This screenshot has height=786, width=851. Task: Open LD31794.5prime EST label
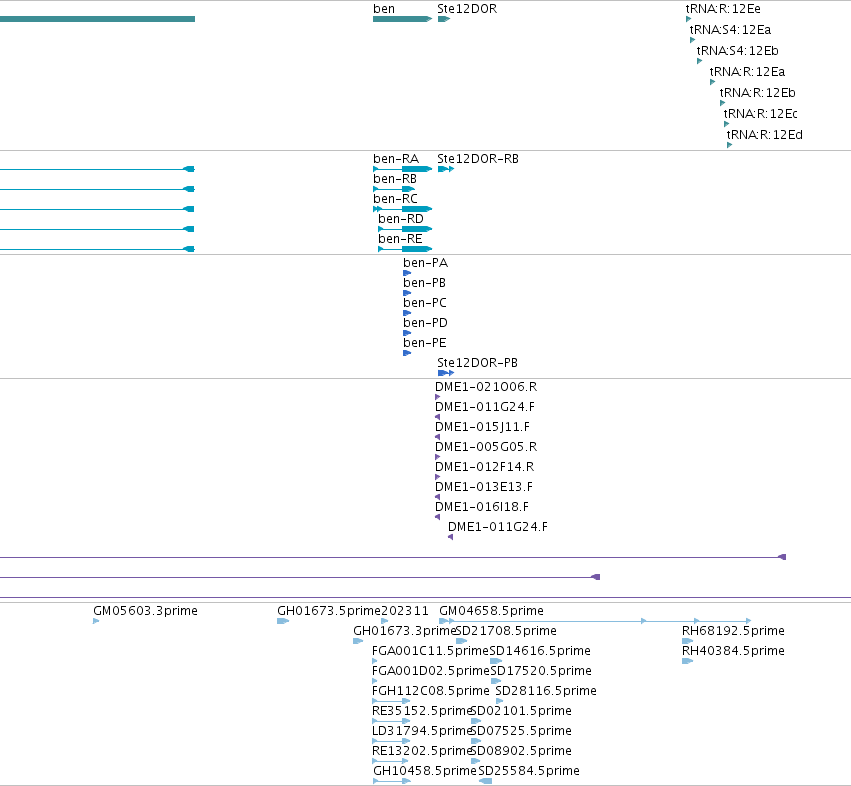coord(421,731)
